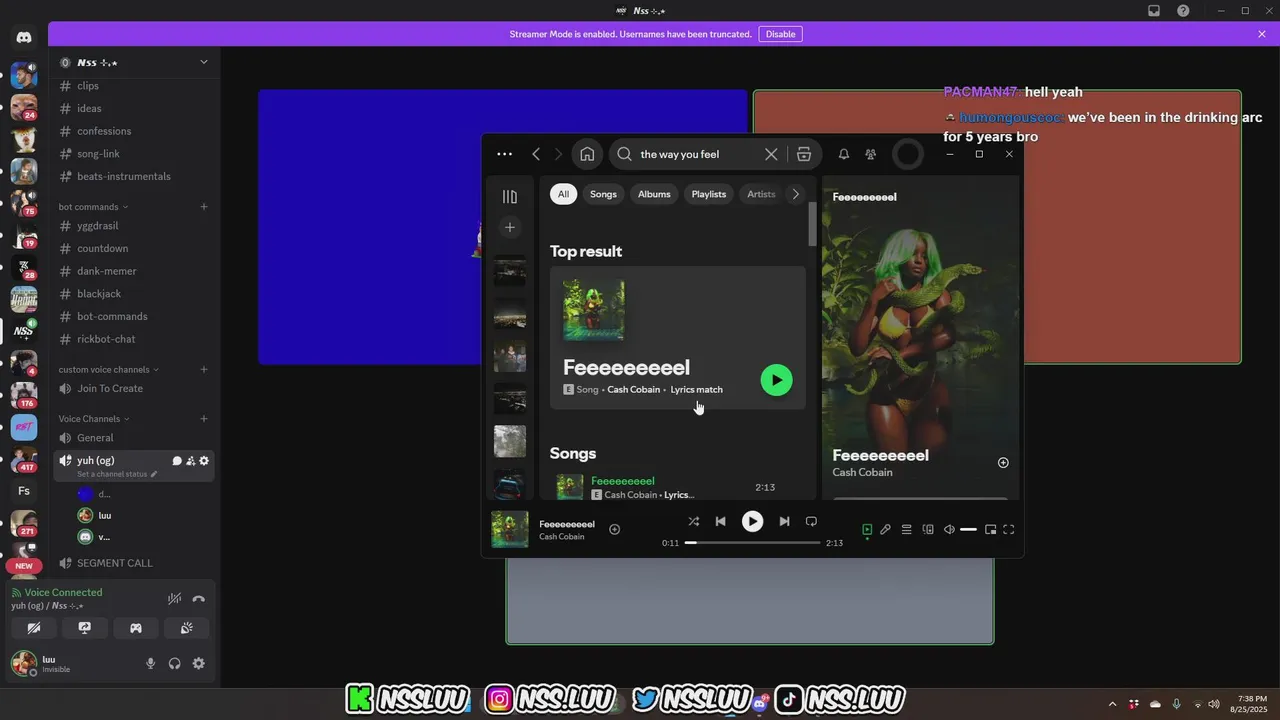The height and width of the screenshot is (720, 1280).
Task: Add channel to Voice Channels category
Action: [x=204, y=419]
